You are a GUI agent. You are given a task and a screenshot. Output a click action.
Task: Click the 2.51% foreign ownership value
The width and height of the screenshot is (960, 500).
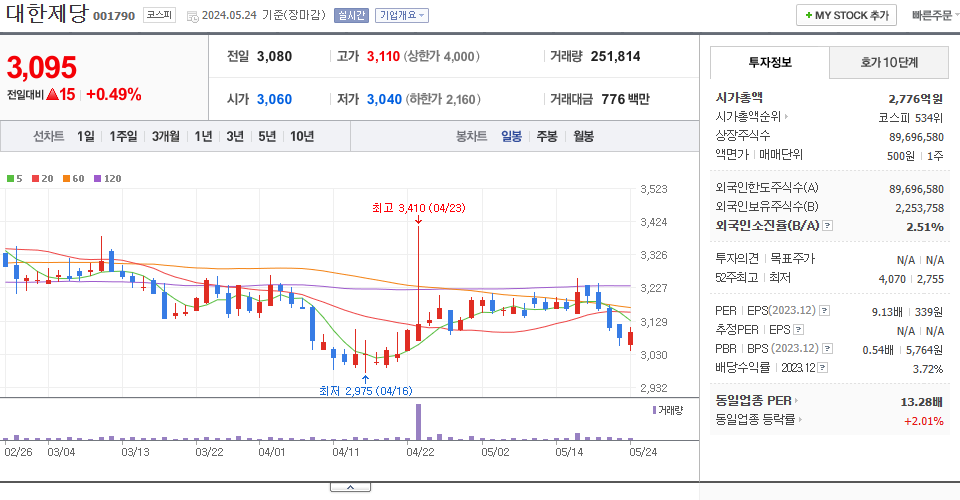(924, 227)
